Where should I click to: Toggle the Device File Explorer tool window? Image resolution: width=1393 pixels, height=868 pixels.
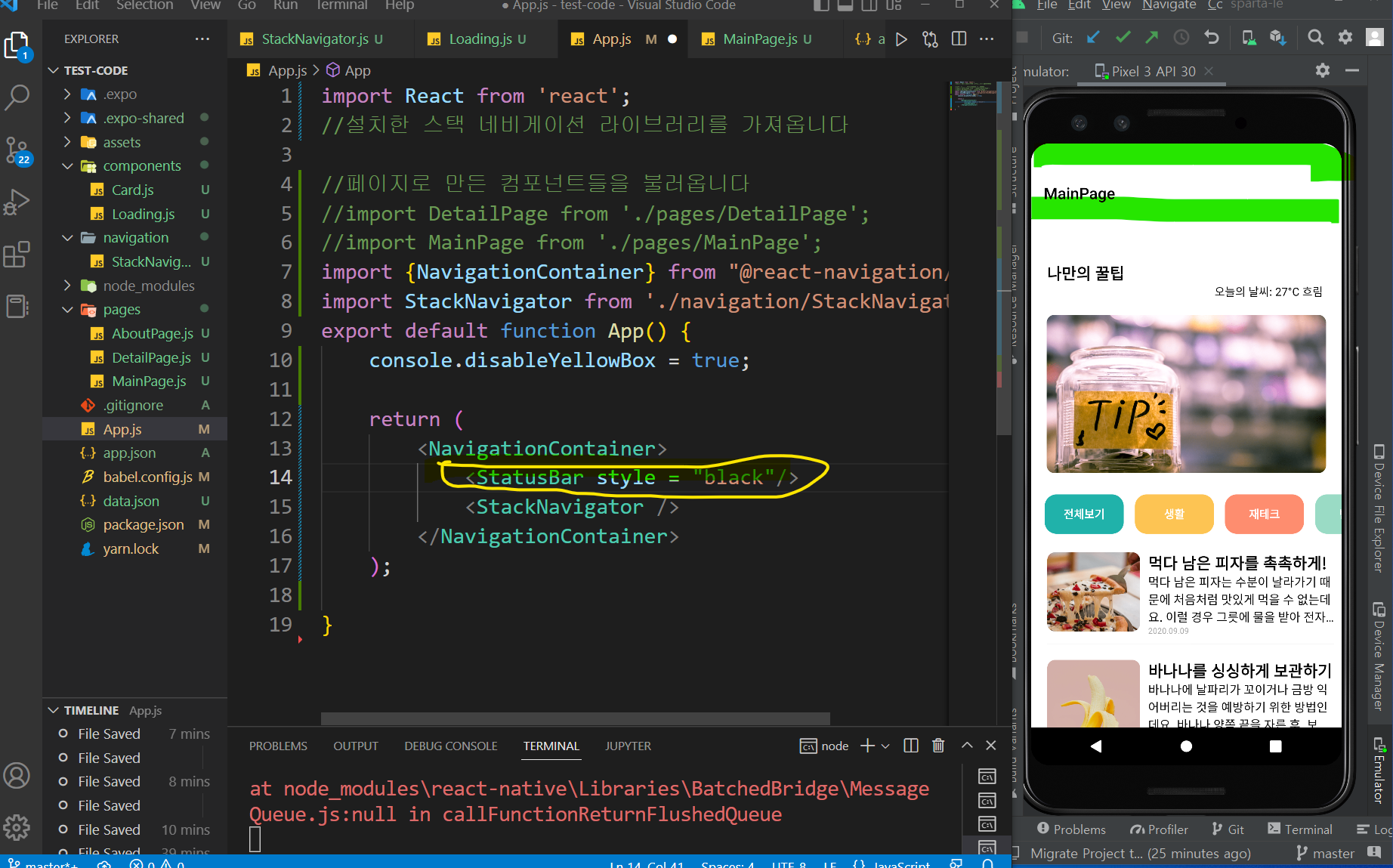click(1379, 508)
